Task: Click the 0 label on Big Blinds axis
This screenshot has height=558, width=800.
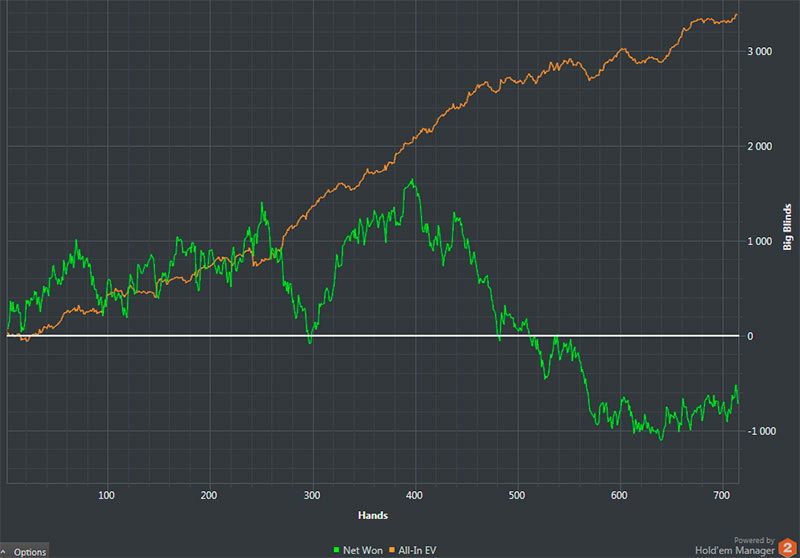Action: coord(750,336)
